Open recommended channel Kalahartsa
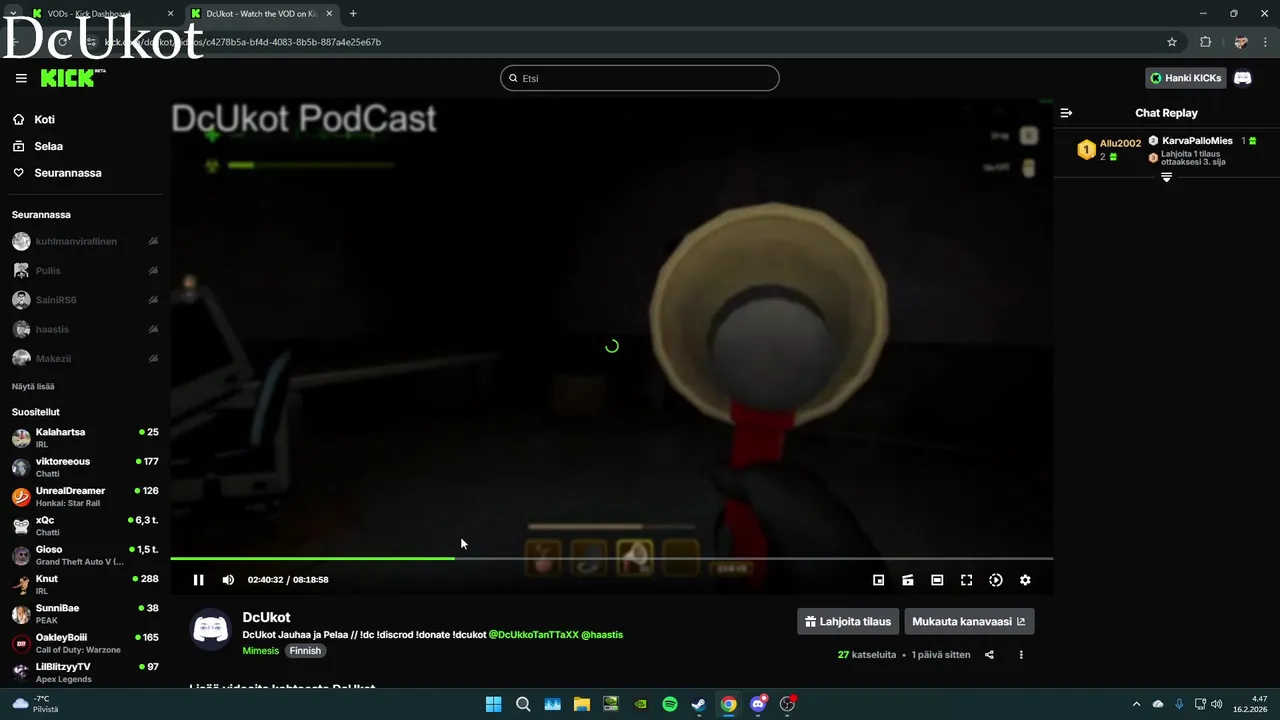The image size is (1280, 720). [x=85, y=438]
